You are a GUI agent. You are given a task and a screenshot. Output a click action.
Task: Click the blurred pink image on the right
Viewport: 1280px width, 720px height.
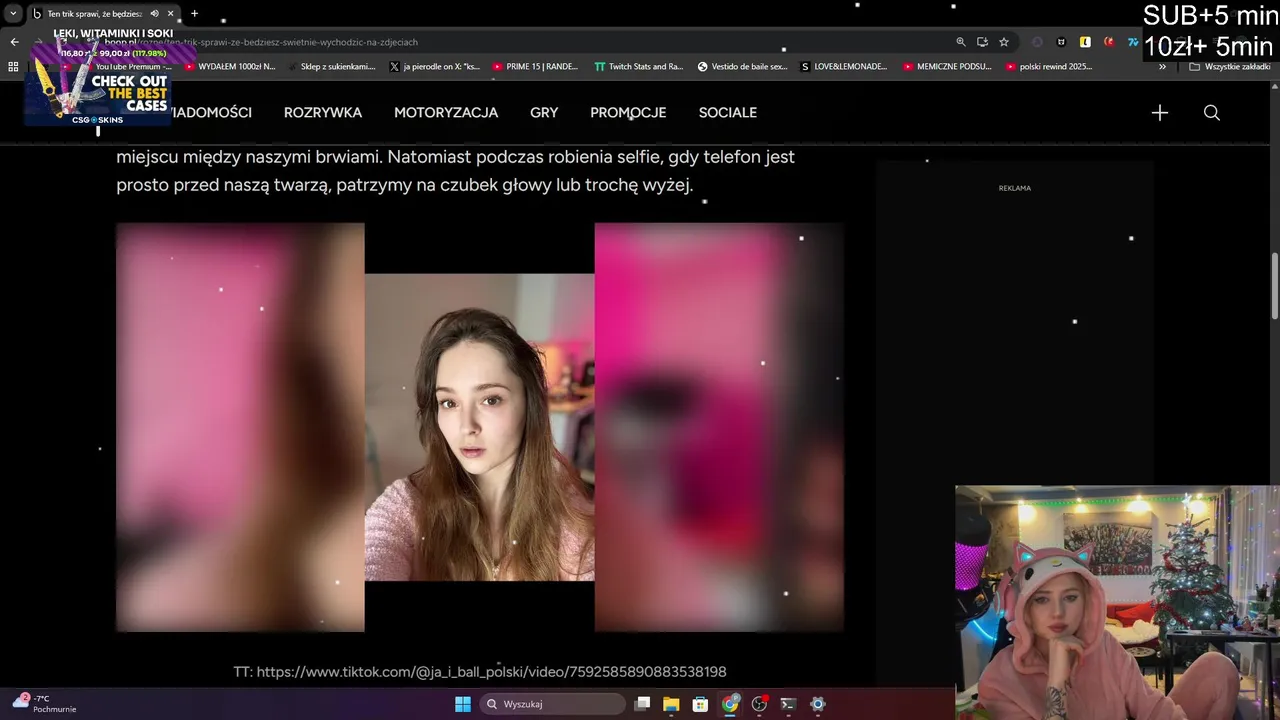[719, 427]
